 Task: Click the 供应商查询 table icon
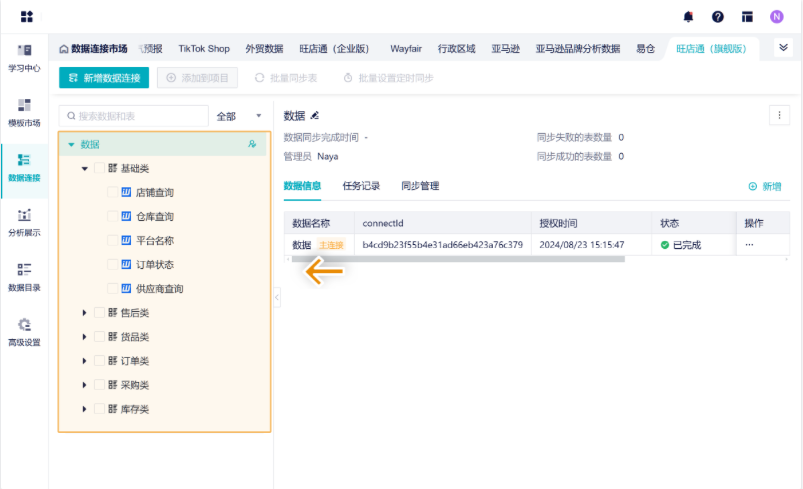tap(126, 288)
